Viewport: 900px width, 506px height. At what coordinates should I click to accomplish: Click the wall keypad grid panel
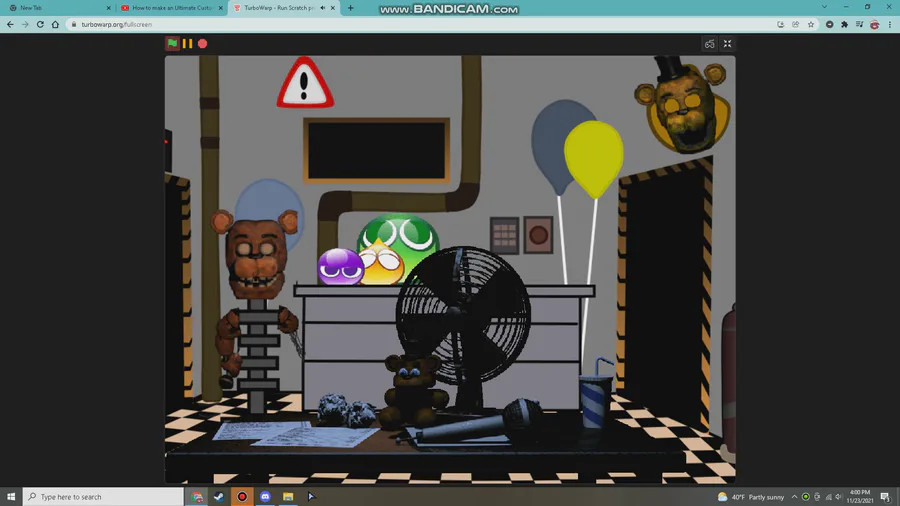tap(505, 235)
